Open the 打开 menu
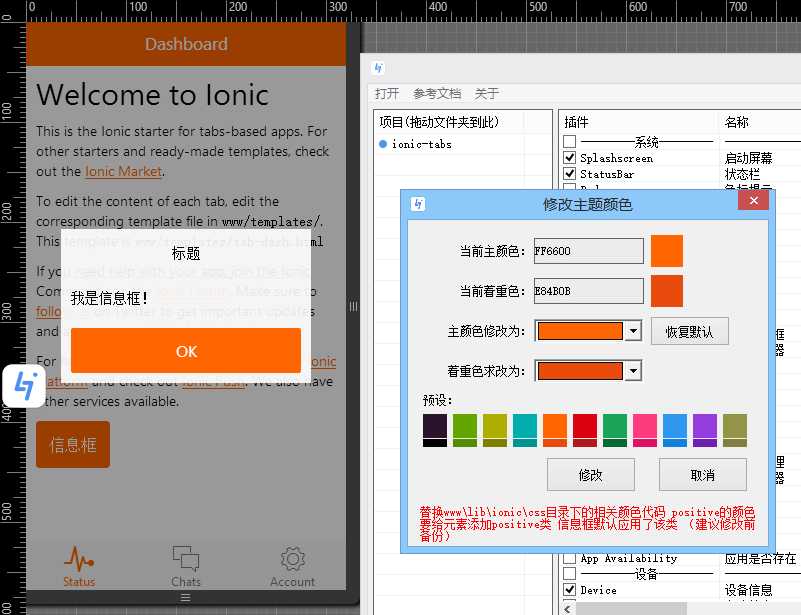The image size is (801, 615). coord(387,93)
